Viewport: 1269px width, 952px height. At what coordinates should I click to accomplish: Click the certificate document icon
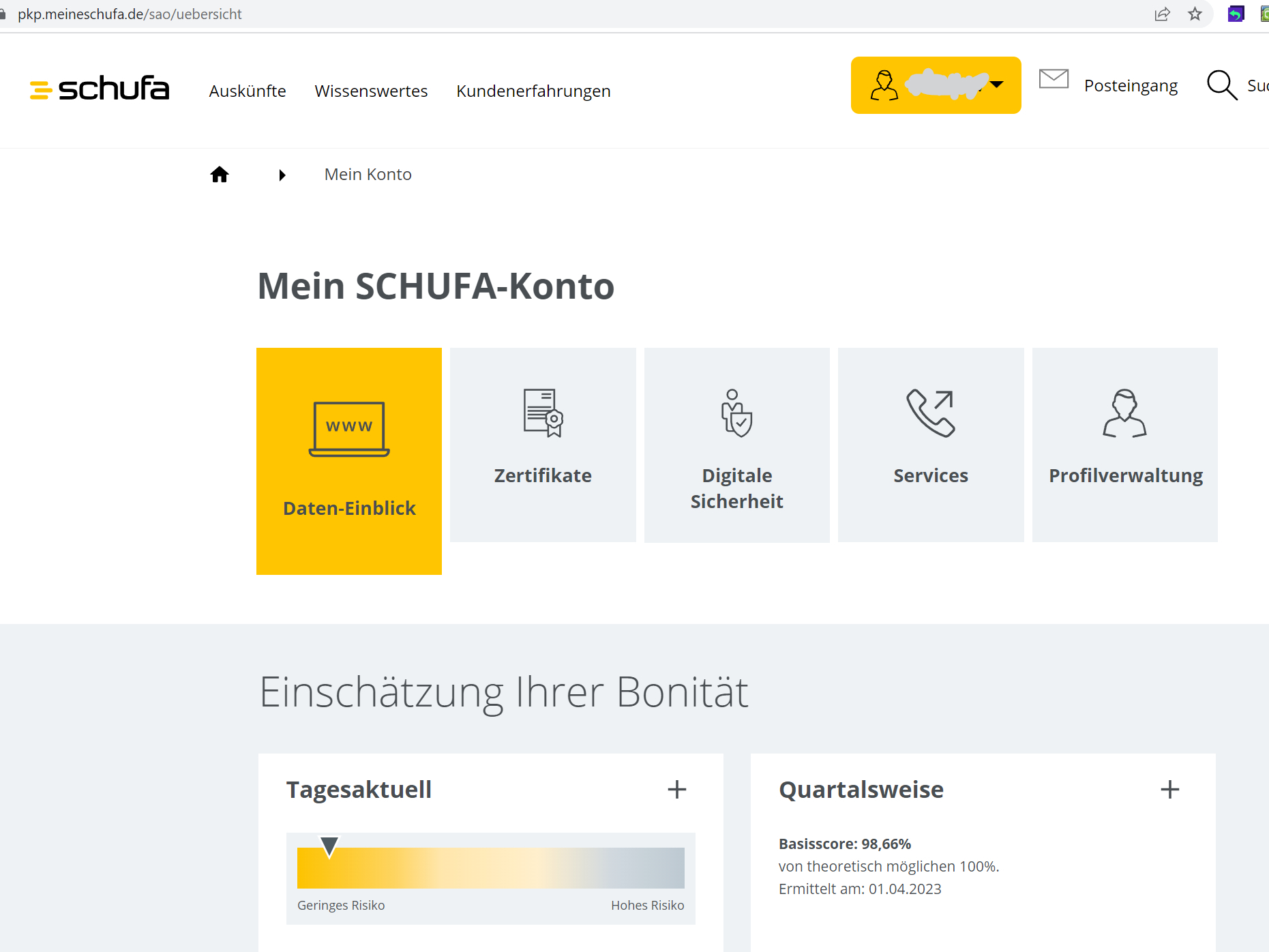pos(543,413)
